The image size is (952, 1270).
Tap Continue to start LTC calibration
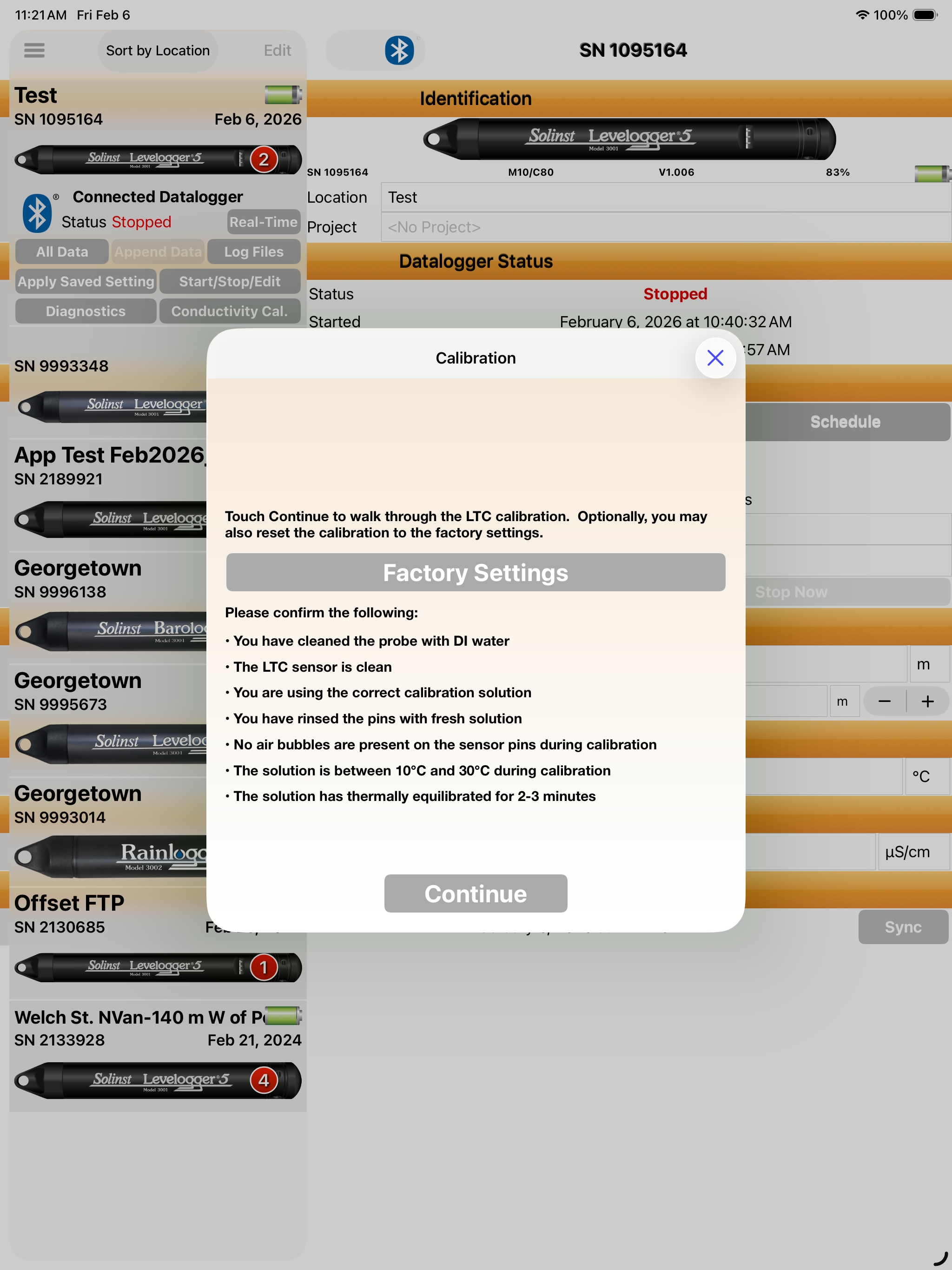point(476,893)
